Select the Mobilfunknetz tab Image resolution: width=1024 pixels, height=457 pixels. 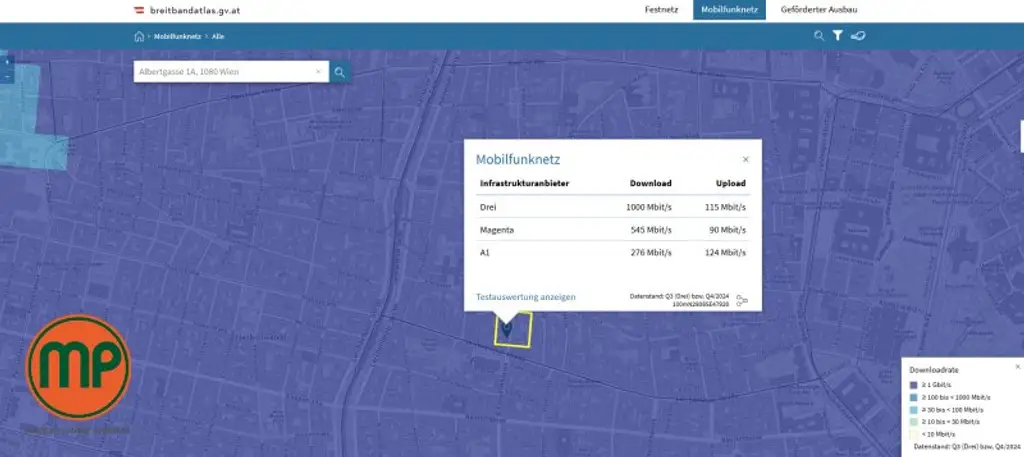click(729, 10)
